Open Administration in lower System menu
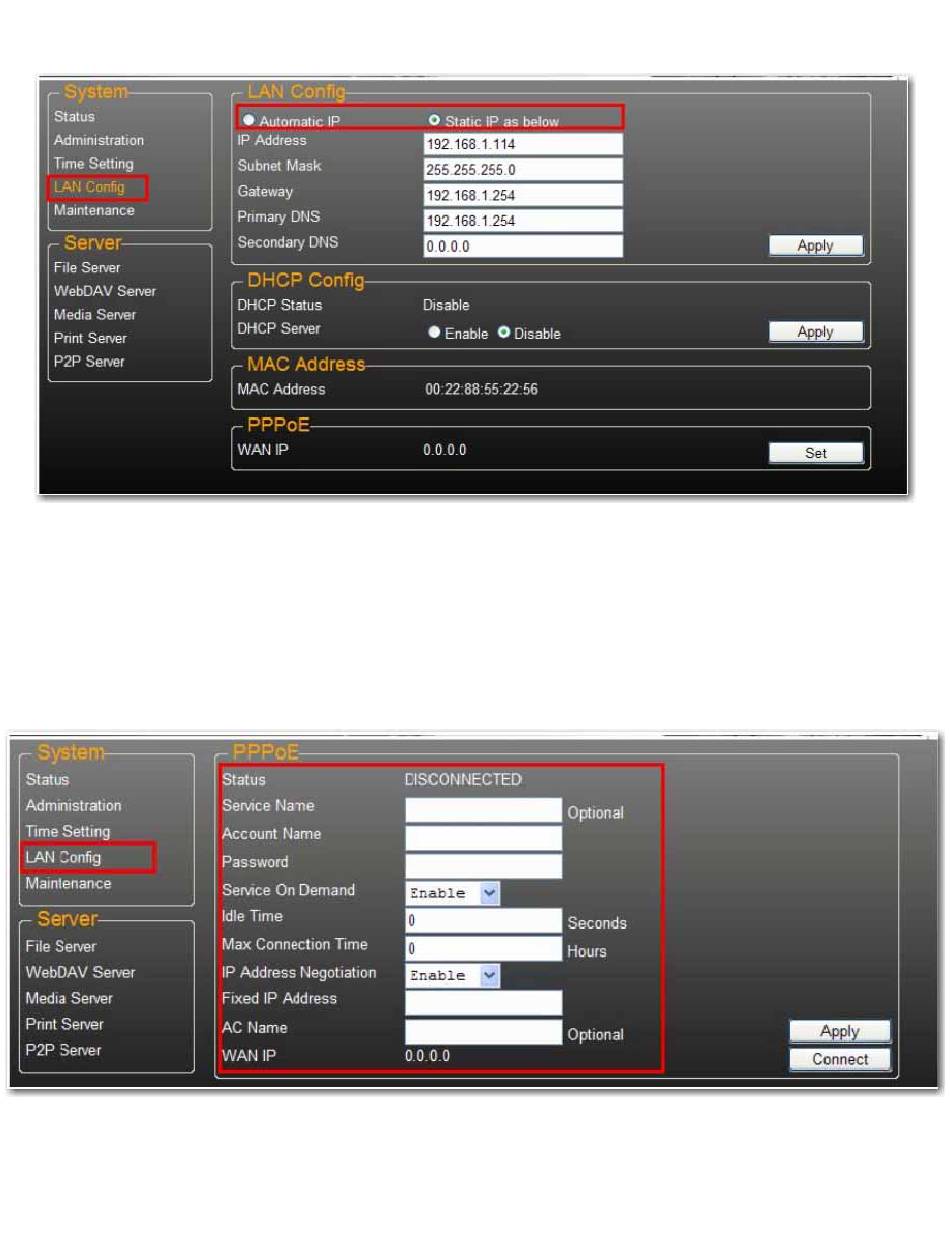 (x=74, y=805)
